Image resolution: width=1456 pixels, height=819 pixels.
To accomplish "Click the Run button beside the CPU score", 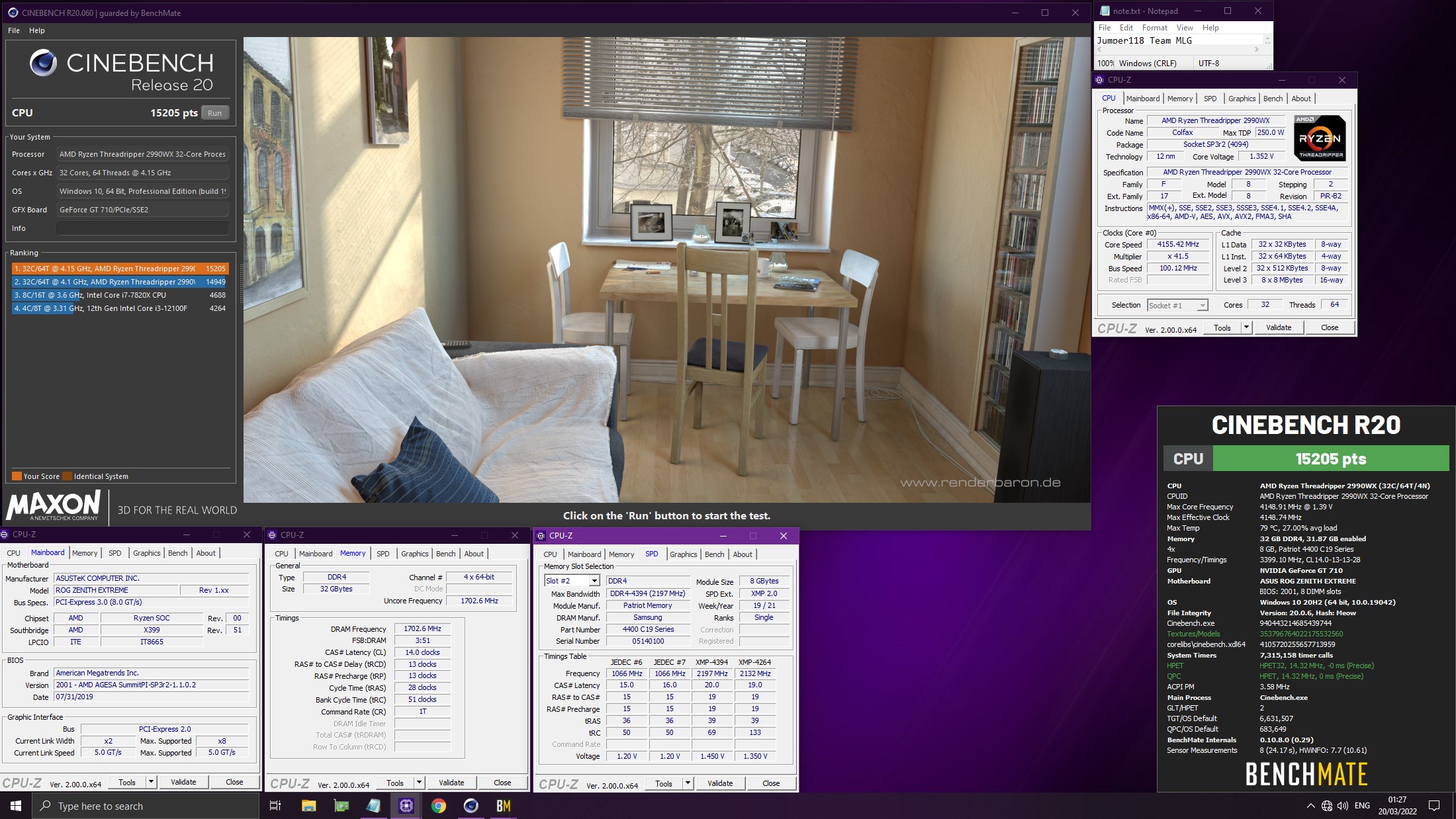I will pos(215,113).
